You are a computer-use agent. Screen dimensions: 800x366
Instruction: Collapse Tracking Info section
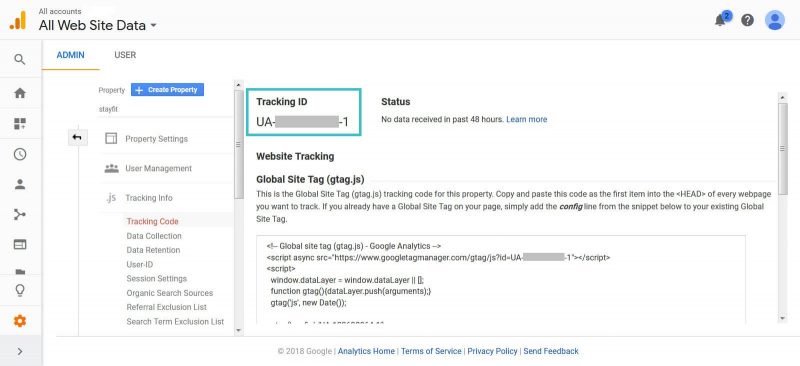click(x=148, y=198)
